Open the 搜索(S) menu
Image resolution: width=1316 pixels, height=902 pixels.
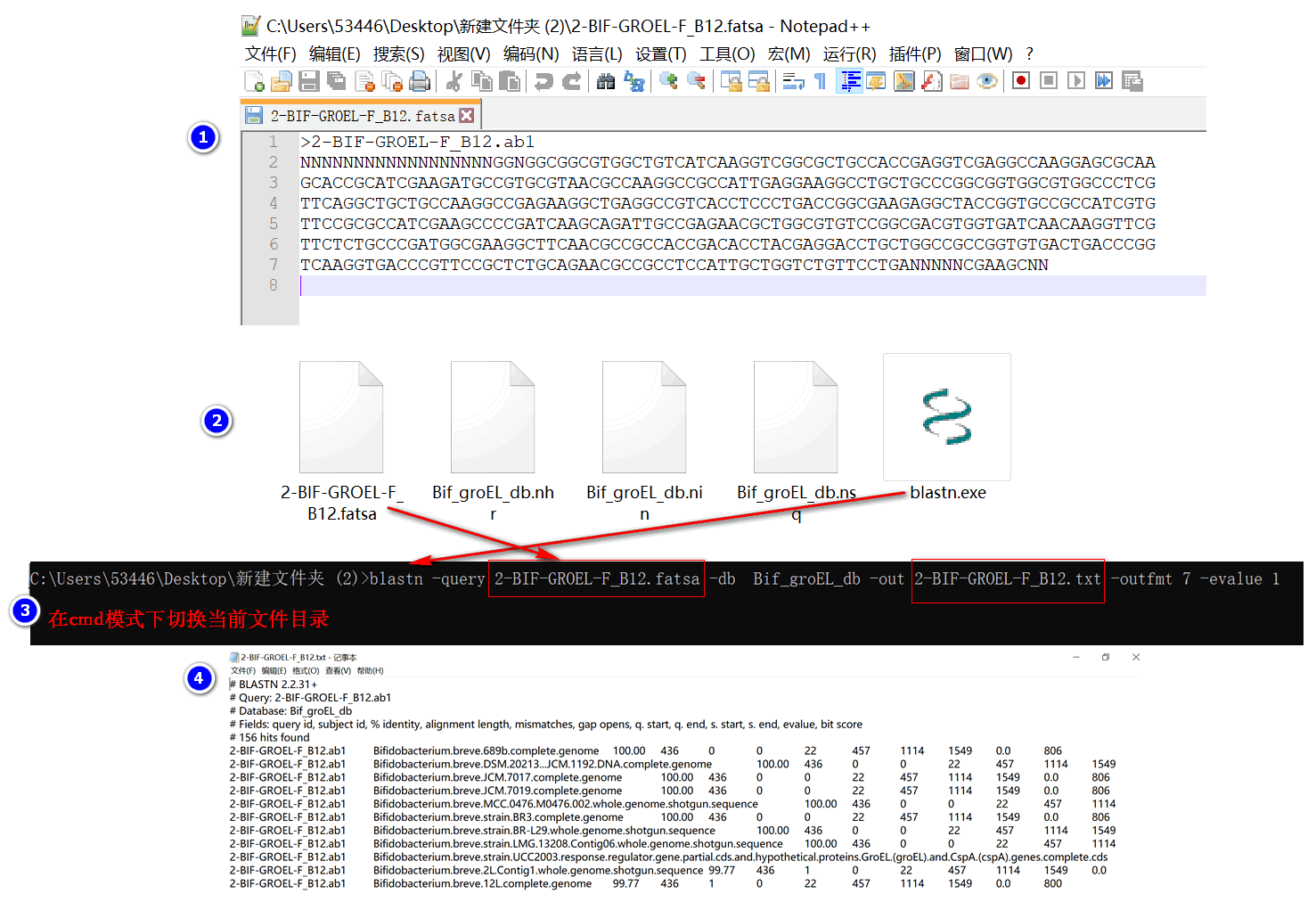click(x=399, y=54)
